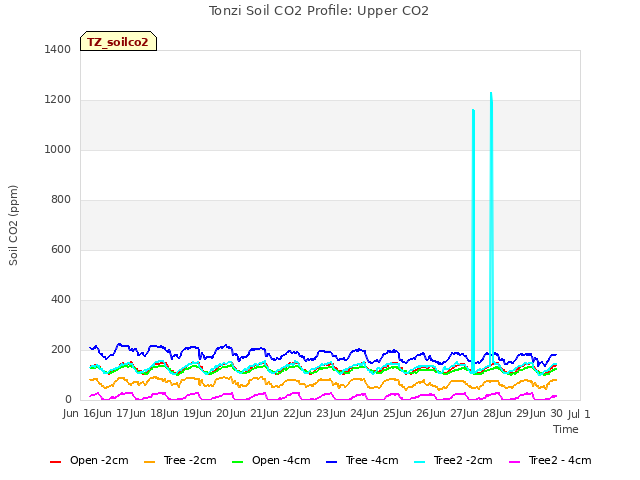Click the 1200 y-axis tick label
The width and height of the screenshot is (640, 480).
pos(58,100)
